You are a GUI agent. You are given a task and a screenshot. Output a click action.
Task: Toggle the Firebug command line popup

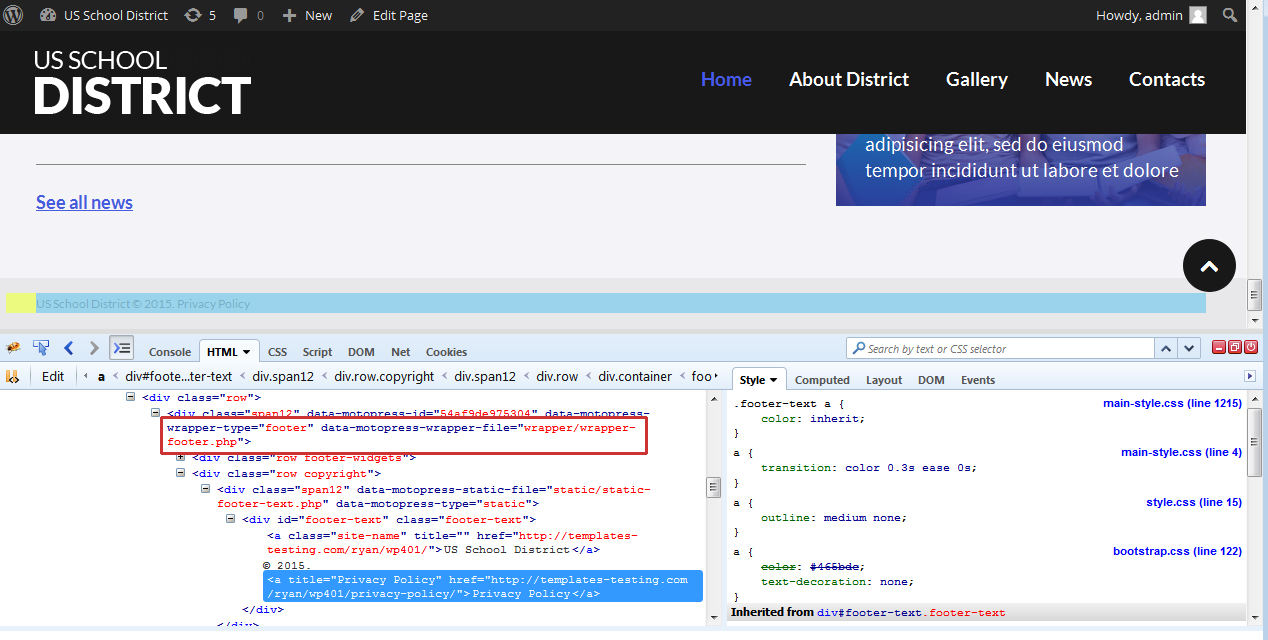point(122,348)
